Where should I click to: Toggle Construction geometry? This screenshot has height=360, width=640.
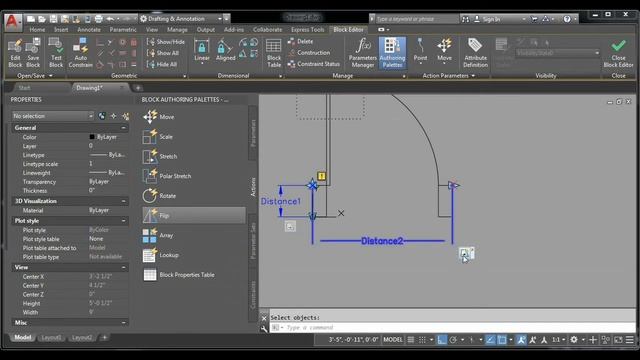[x=309, y=53]
